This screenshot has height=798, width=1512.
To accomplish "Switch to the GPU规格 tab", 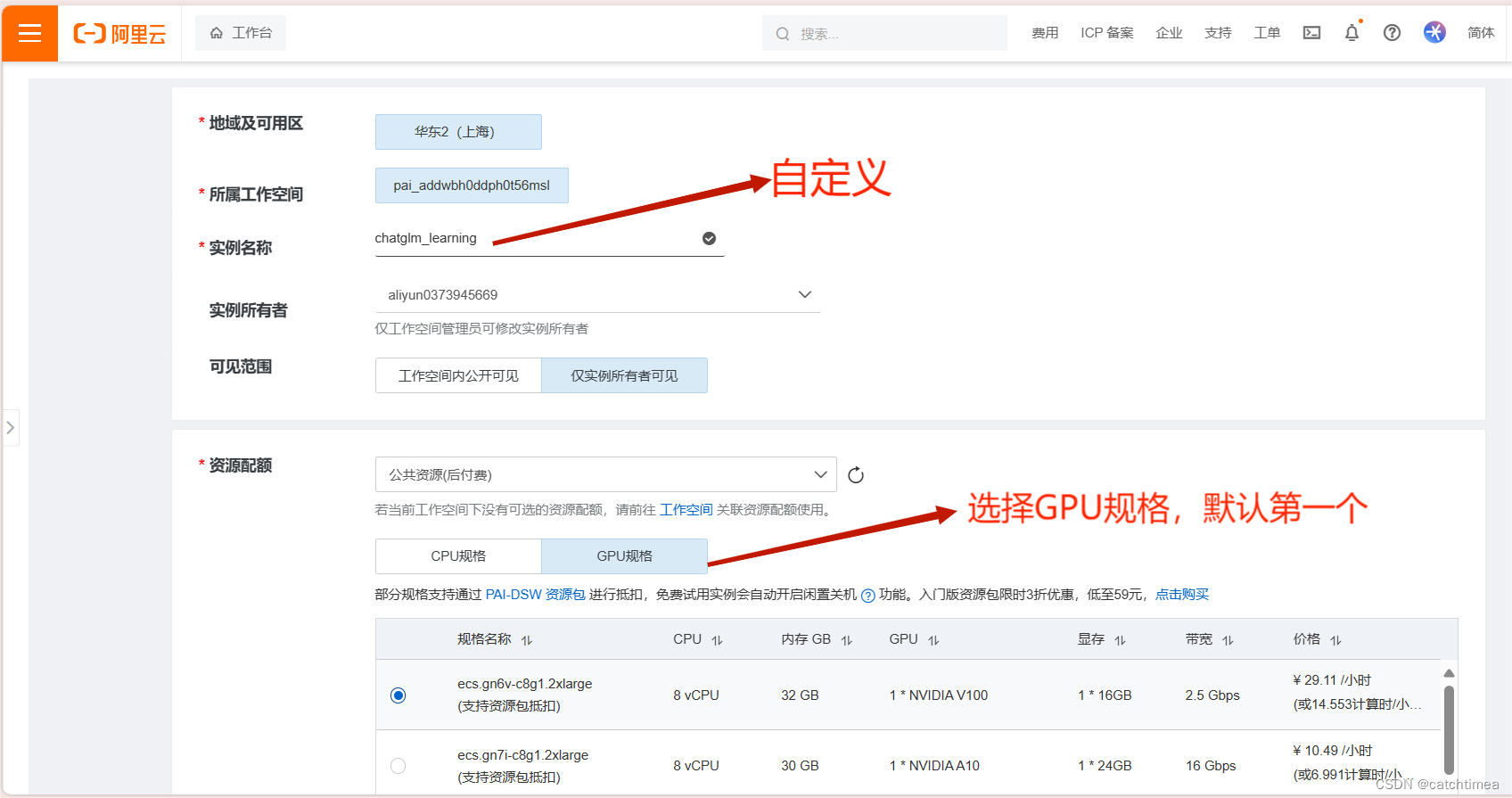I will [624, 556].
